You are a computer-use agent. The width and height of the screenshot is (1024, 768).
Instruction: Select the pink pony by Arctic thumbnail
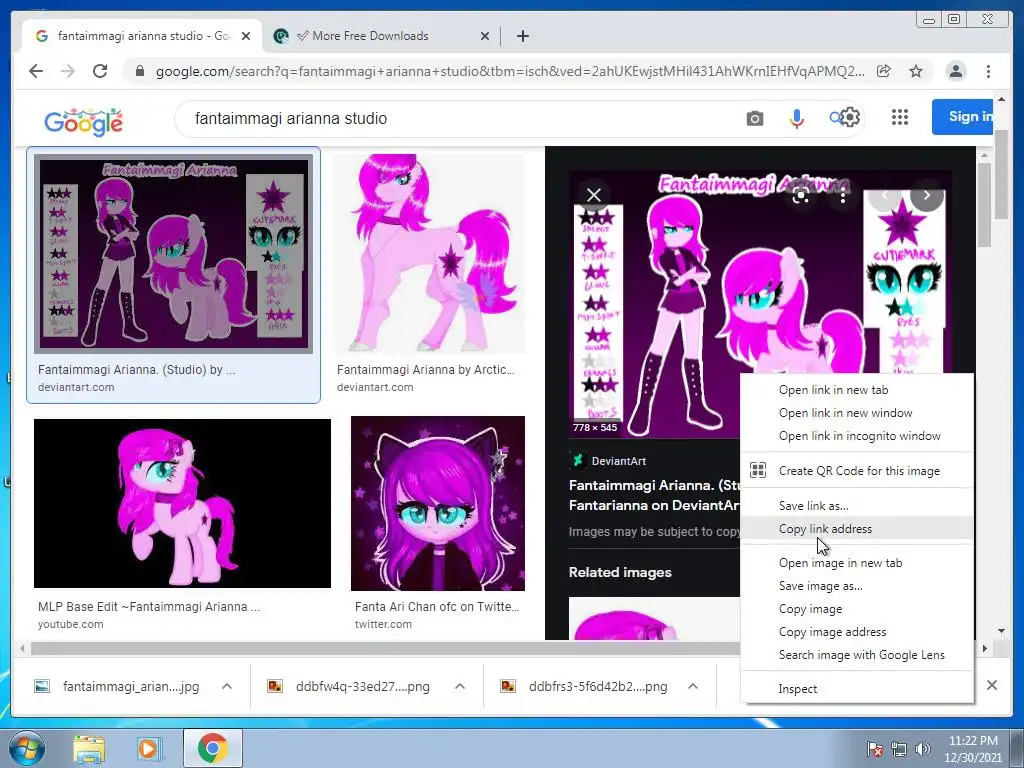pos(428,254)
